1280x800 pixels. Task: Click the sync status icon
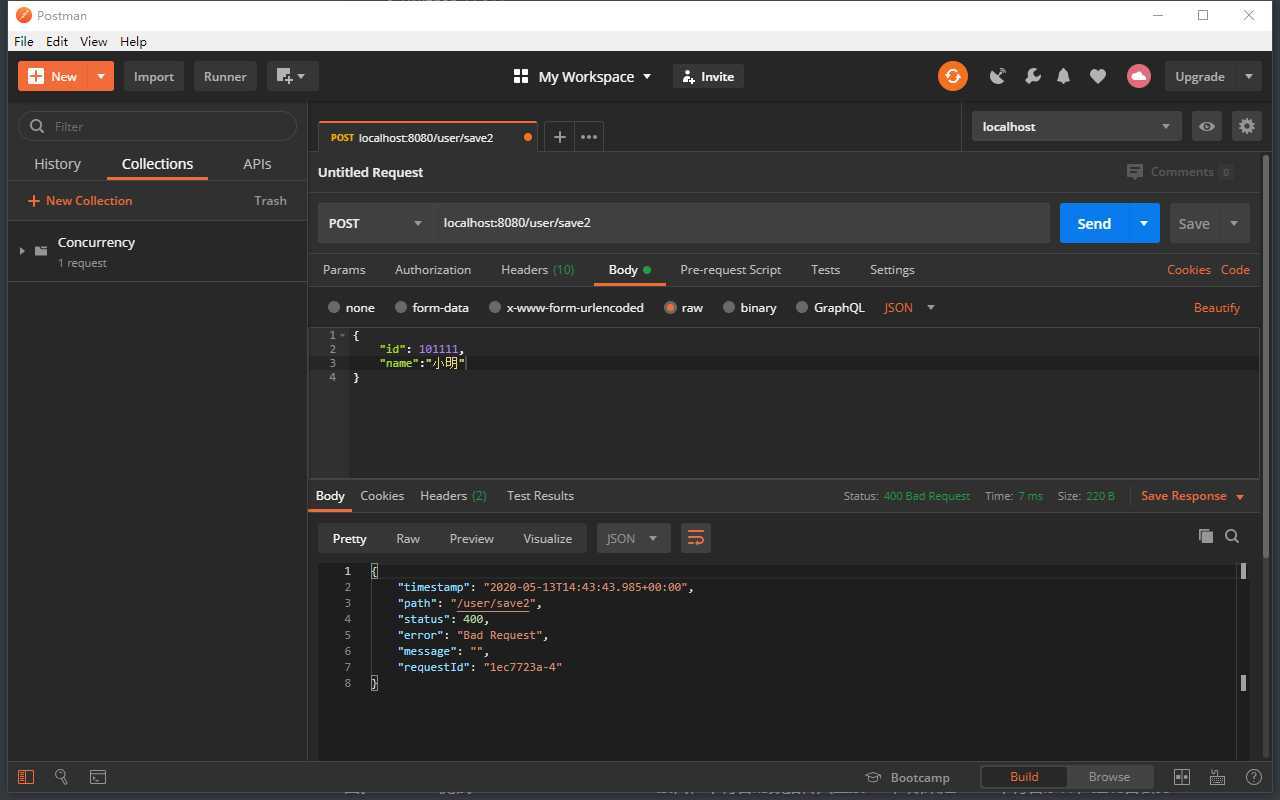[x=953, y=76]
